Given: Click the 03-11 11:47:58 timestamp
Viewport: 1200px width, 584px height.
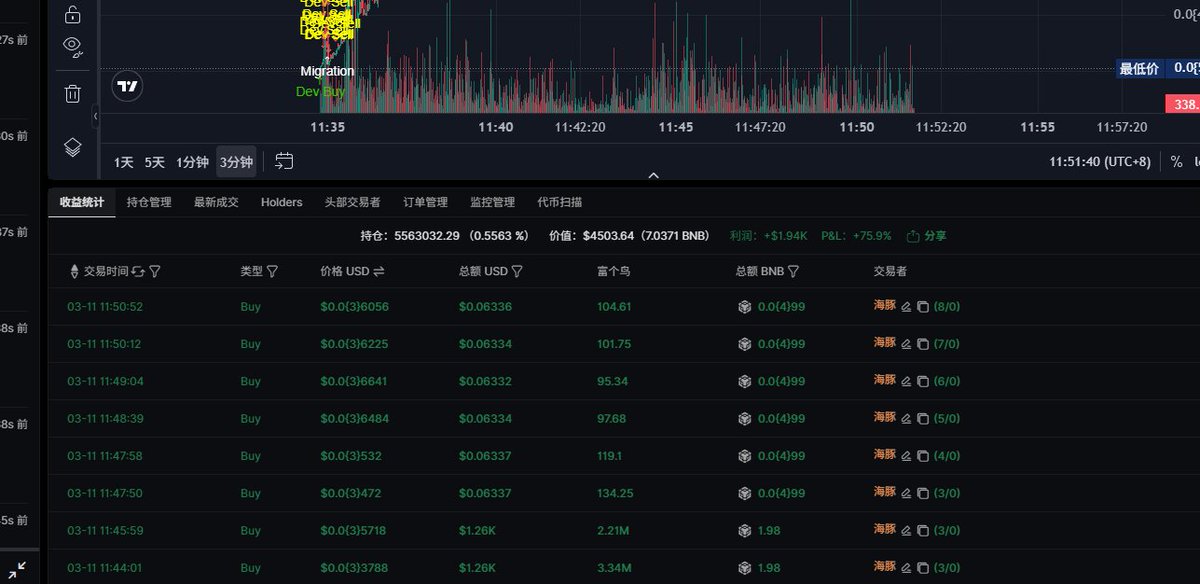Looking at the screenshot, I should pos(105,456).
